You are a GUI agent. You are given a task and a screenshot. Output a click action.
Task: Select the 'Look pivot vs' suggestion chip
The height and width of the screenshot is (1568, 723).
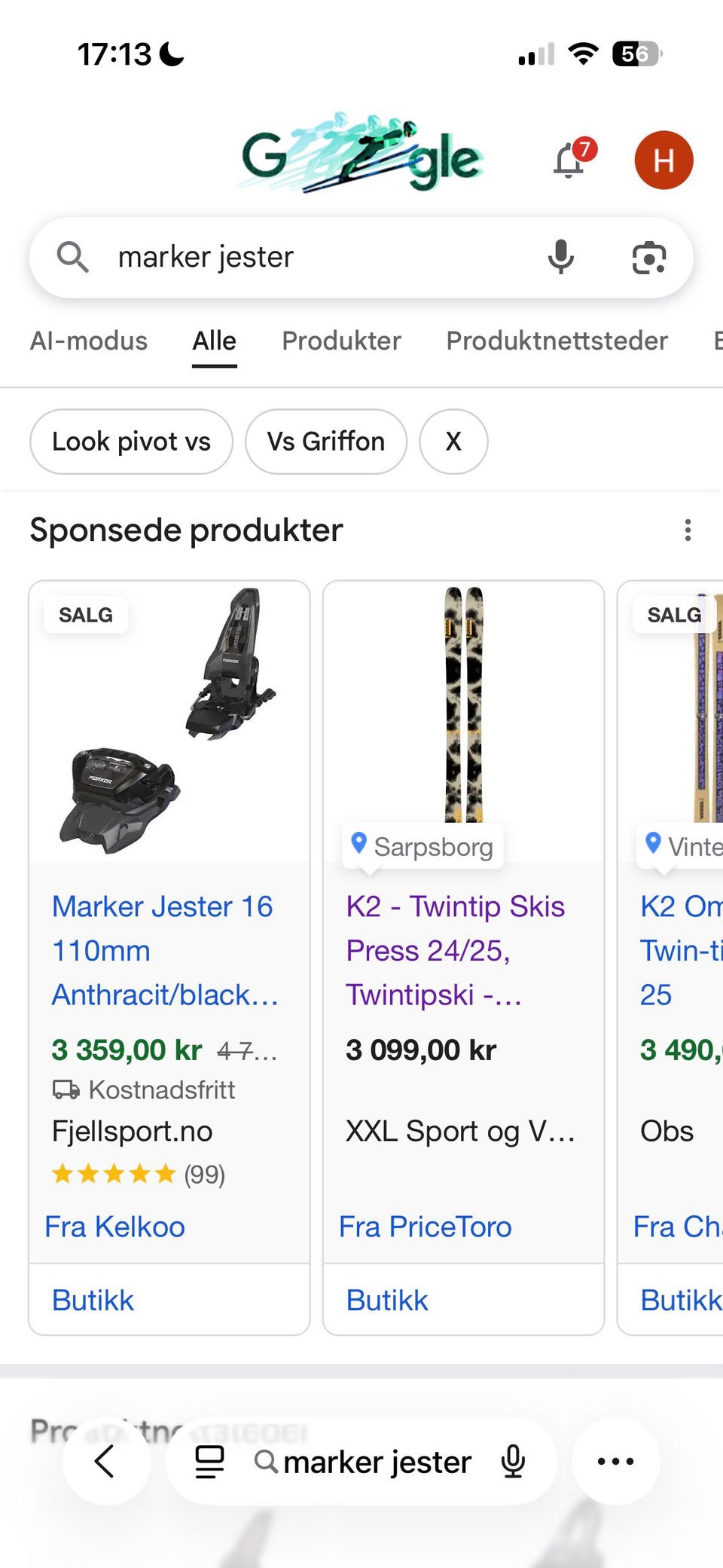click(131, 442)
